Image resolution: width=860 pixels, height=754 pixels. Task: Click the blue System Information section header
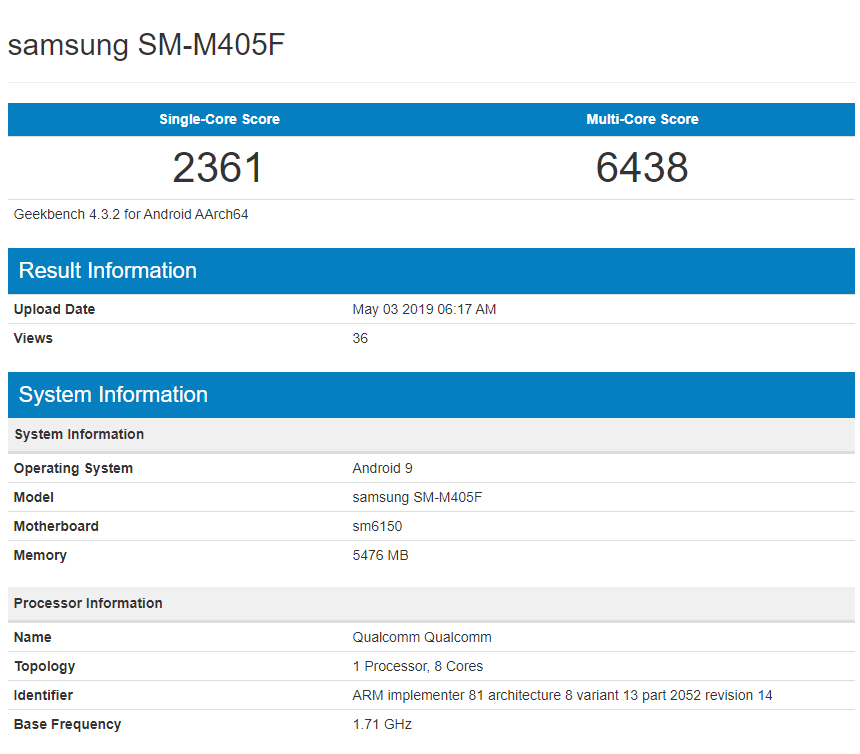(x=113, y=395)
